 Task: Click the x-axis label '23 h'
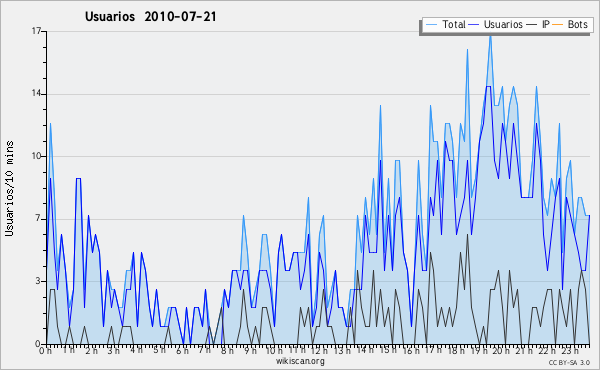[x=570, y=351]
